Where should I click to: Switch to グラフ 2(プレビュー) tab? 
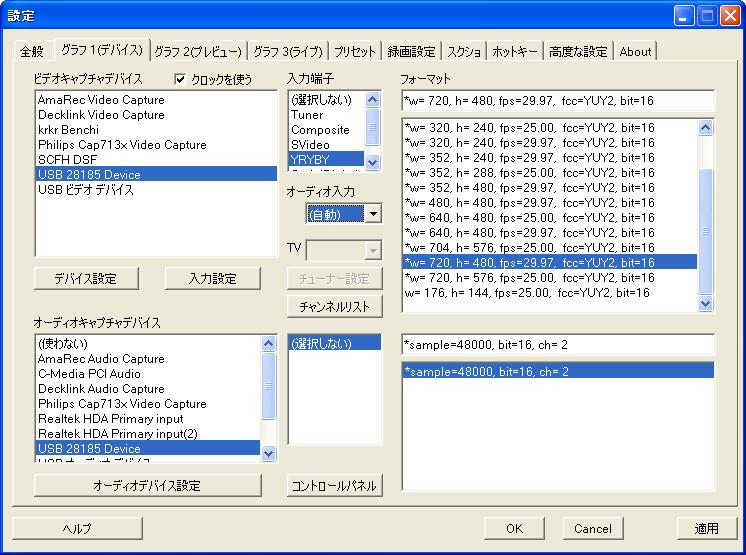coord(198,51)
